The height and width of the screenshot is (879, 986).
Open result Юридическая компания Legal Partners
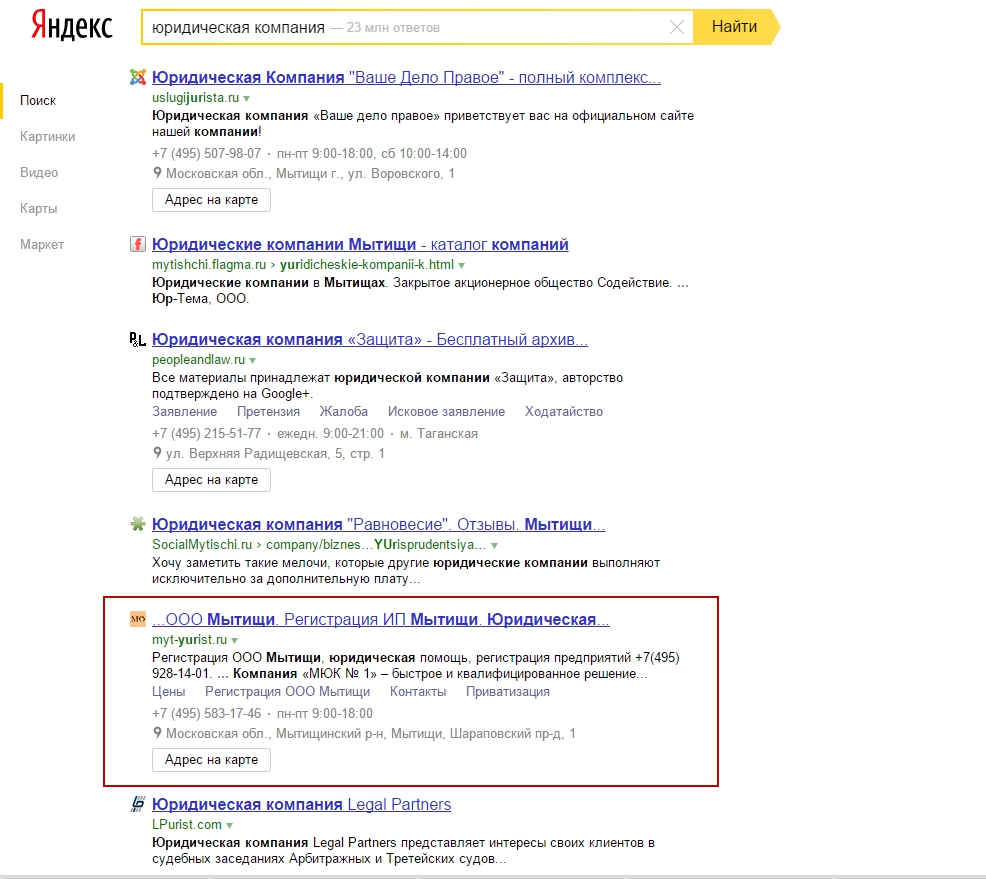point(302,804)
